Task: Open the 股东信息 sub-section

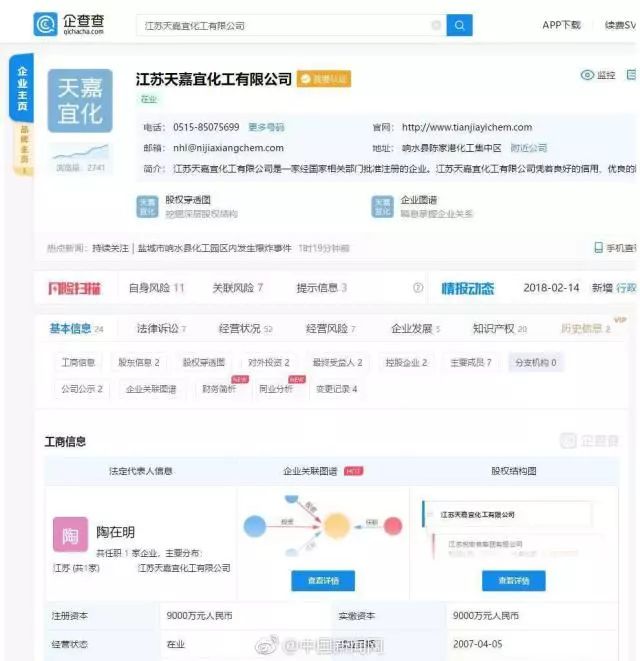Action: 139,362
